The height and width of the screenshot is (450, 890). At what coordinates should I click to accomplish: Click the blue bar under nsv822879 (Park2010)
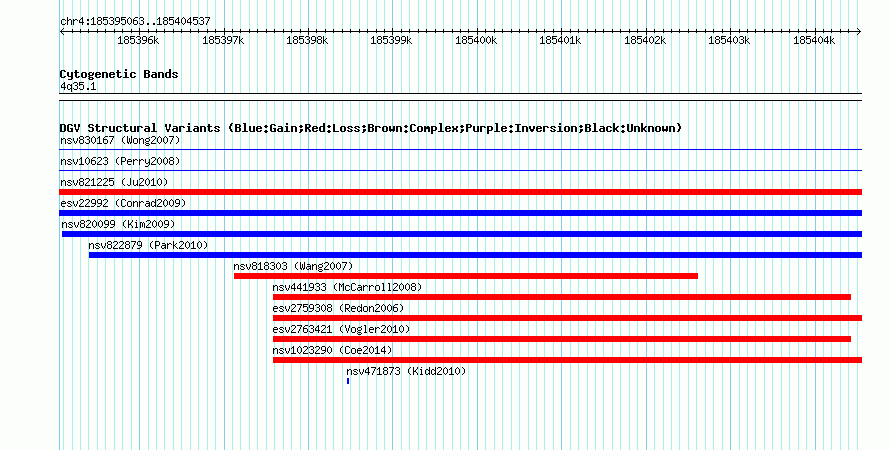click(476, 255)
